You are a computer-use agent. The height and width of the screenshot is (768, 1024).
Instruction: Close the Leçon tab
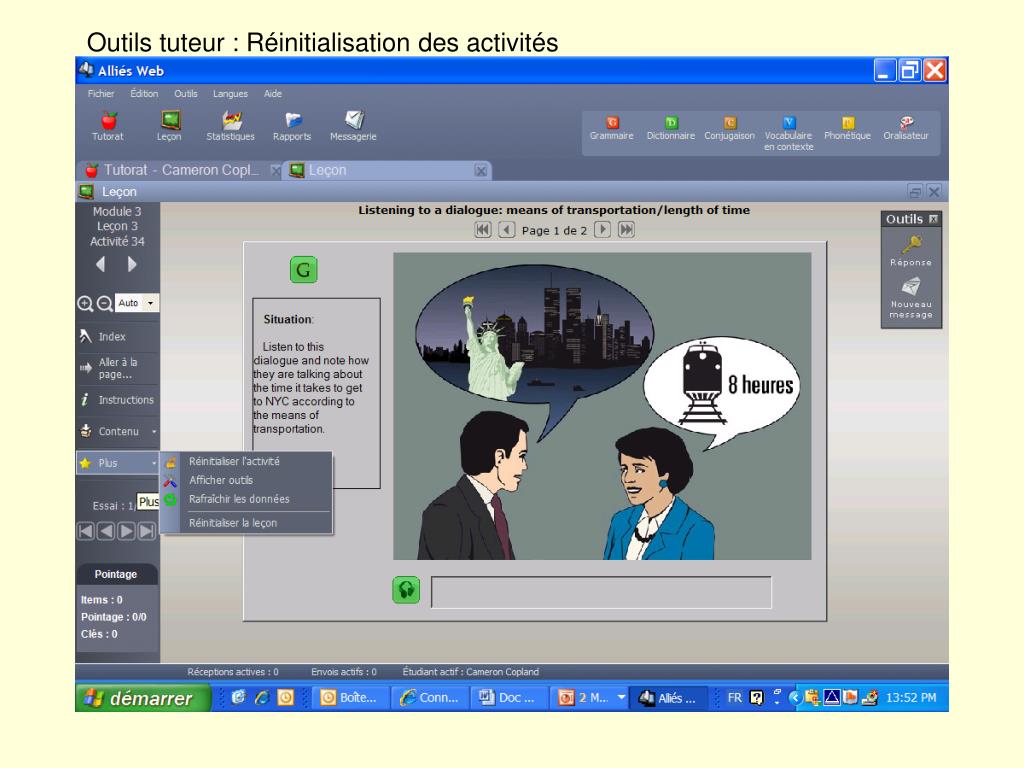(x=481, y=171)
